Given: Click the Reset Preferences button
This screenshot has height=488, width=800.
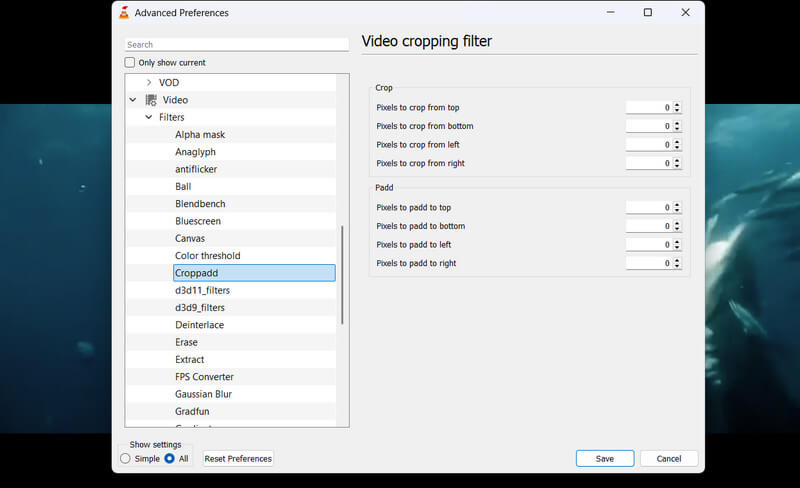Looking at the screenshot, I should [x=238, y=459].
